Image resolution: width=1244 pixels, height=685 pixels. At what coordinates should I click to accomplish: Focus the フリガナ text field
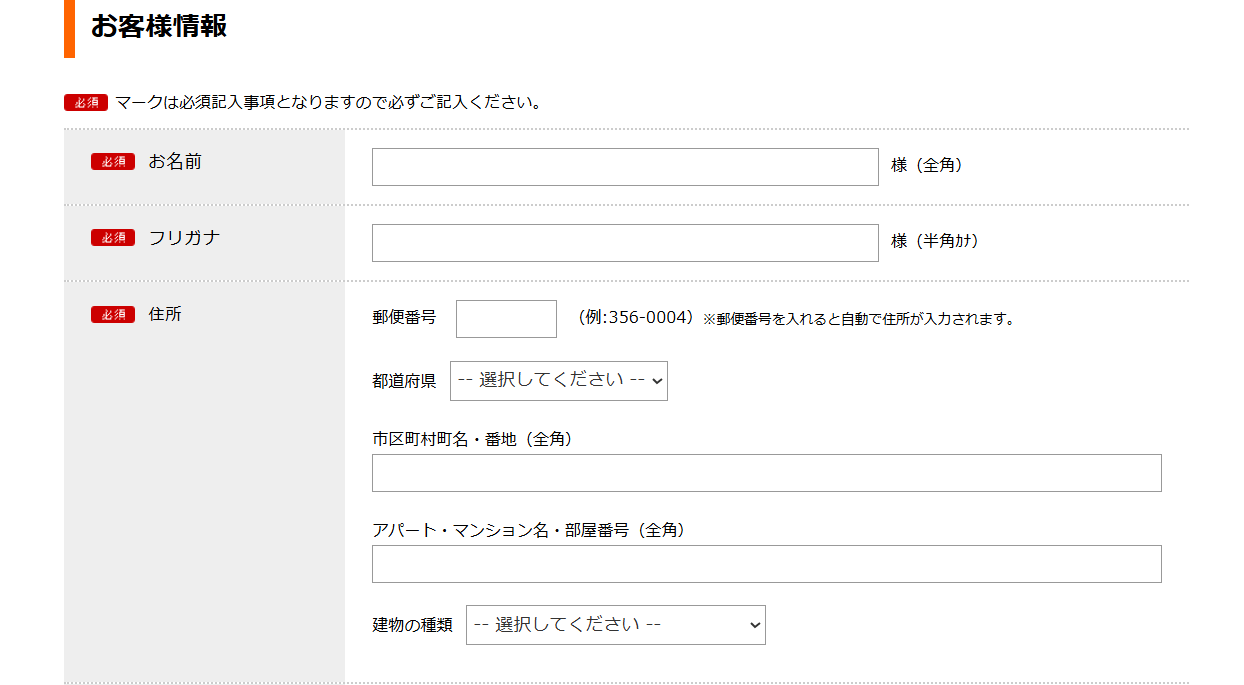point(624,243)
